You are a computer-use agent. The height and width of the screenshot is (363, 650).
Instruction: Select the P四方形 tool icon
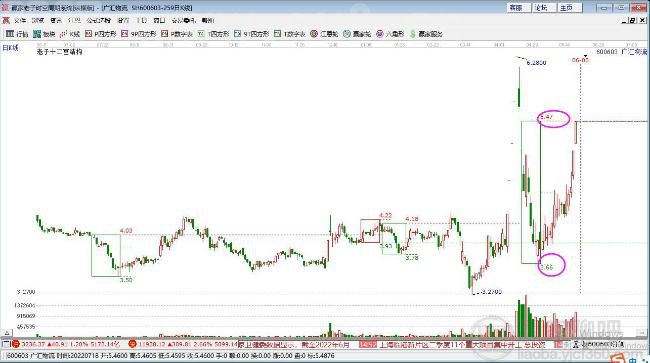tap(100, 34)
